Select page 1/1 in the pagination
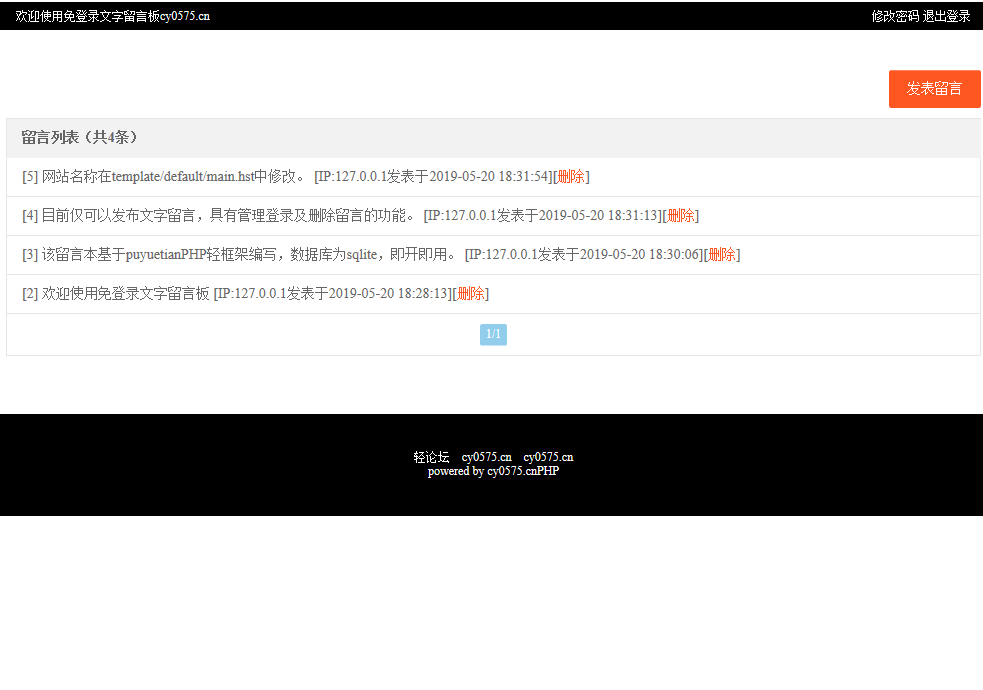Image resolution: width=983 pixels, height=690 pixels. pyautogui.click(x=493, y=334)
